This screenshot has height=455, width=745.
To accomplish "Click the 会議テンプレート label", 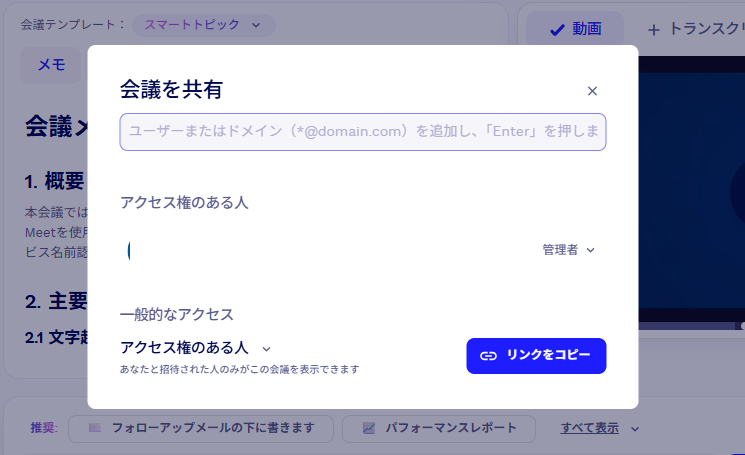I will pos(73,25).
